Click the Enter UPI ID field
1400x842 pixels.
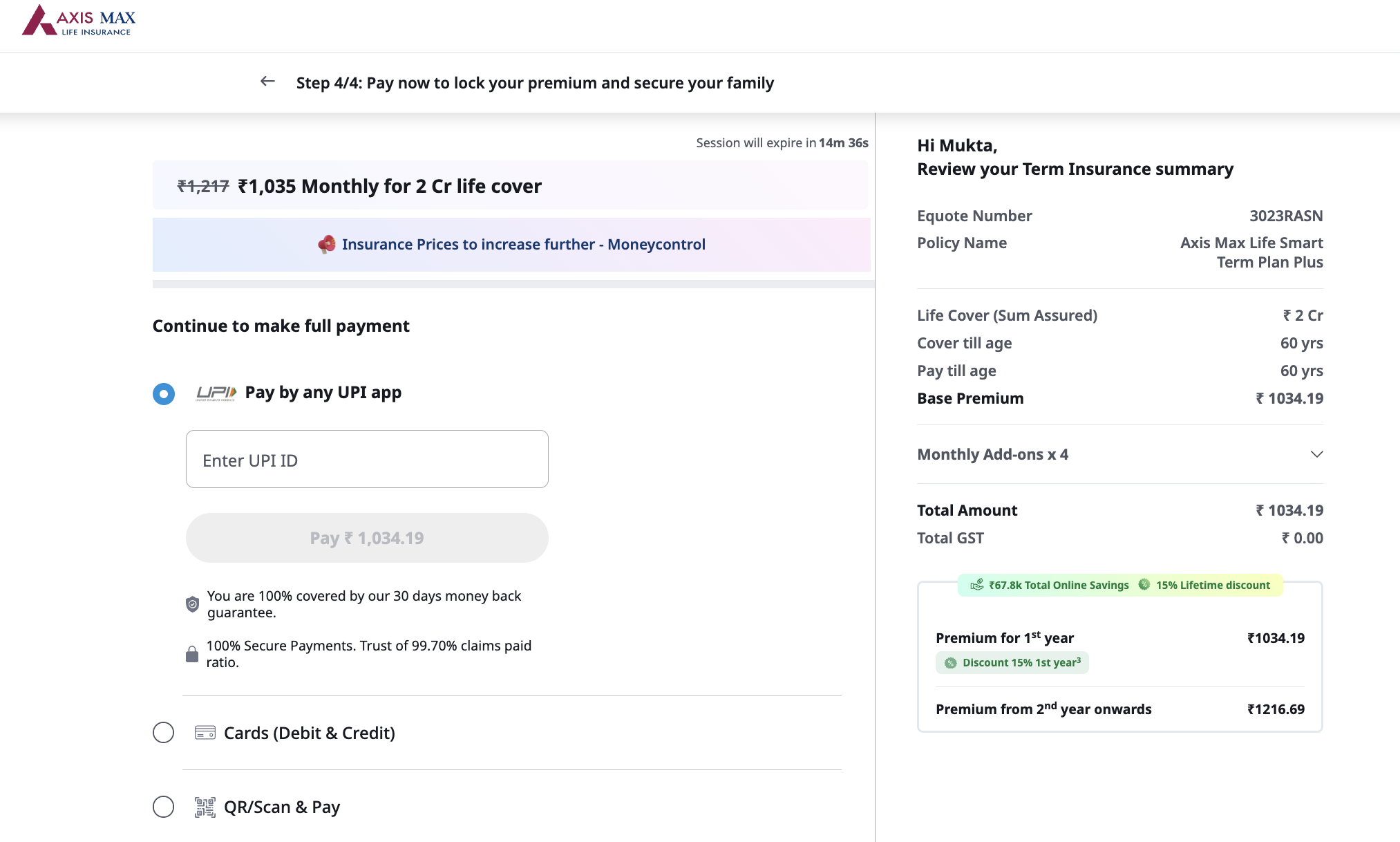(367, 460)
